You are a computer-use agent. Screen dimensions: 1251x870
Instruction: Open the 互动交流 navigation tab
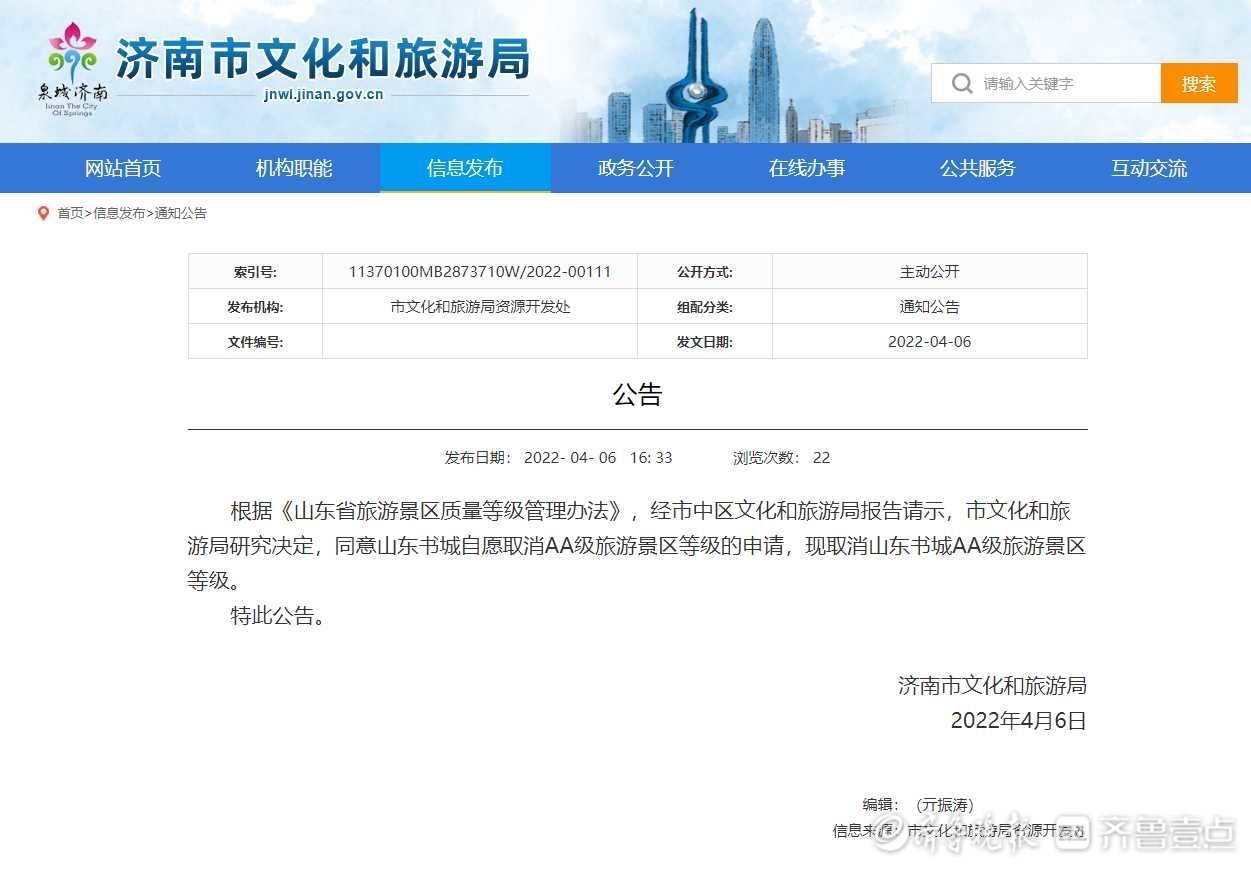(x=1149, y=168)
